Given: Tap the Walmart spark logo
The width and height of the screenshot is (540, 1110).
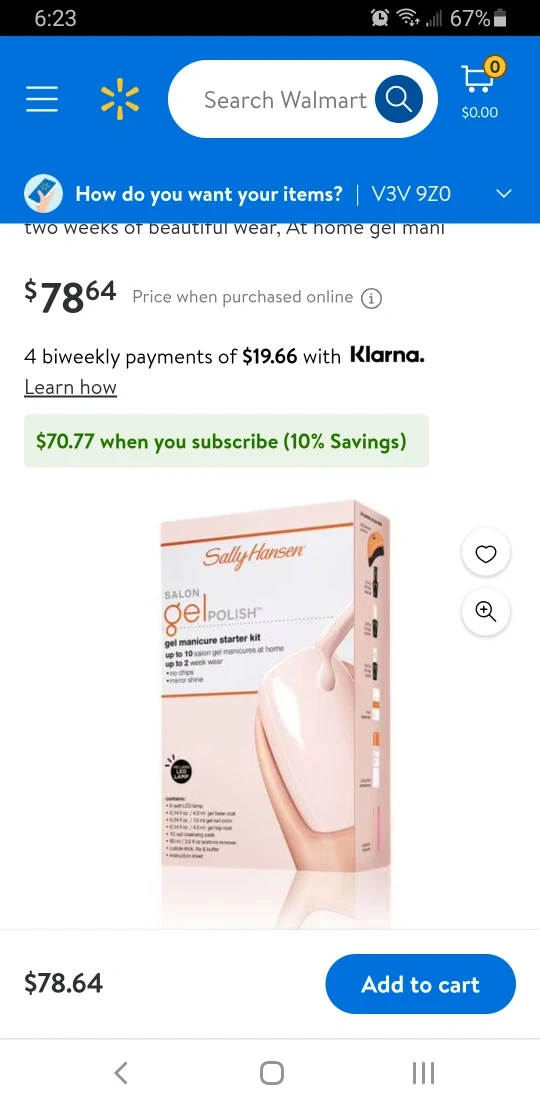Looking at the screenshot, I should click(x=120, y=99).
